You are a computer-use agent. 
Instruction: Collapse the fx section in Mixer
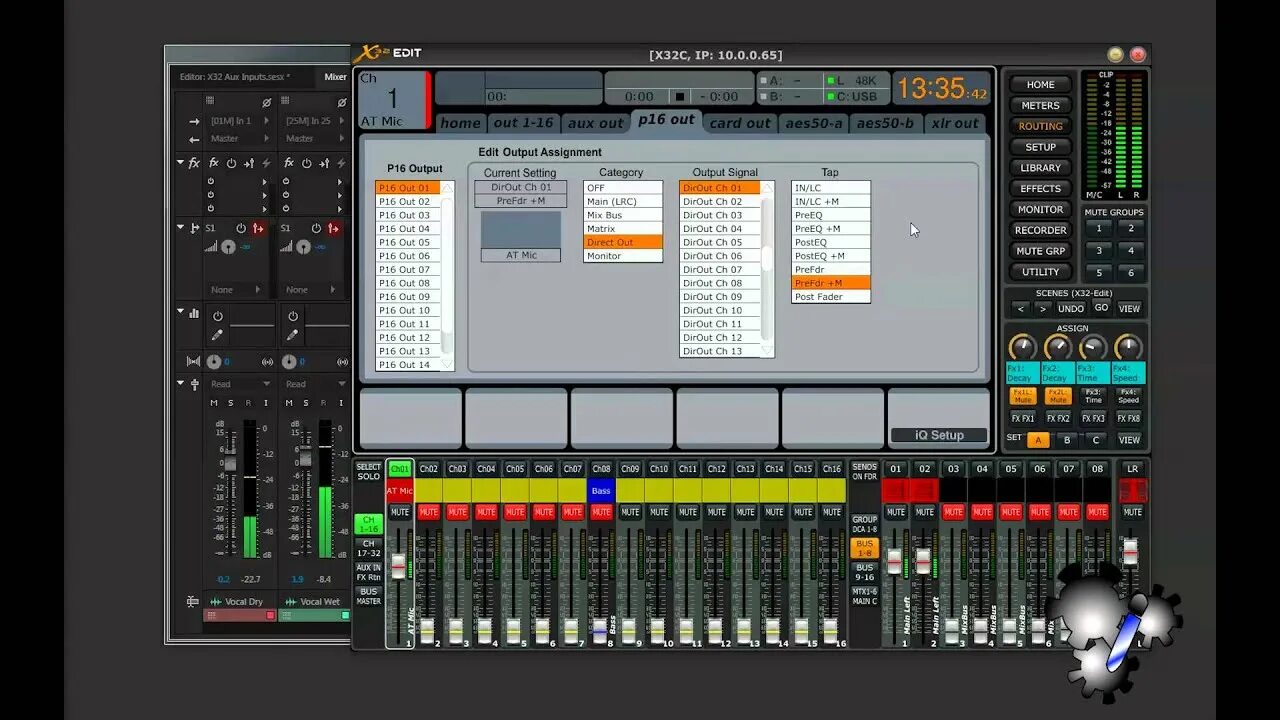(181, 162)
